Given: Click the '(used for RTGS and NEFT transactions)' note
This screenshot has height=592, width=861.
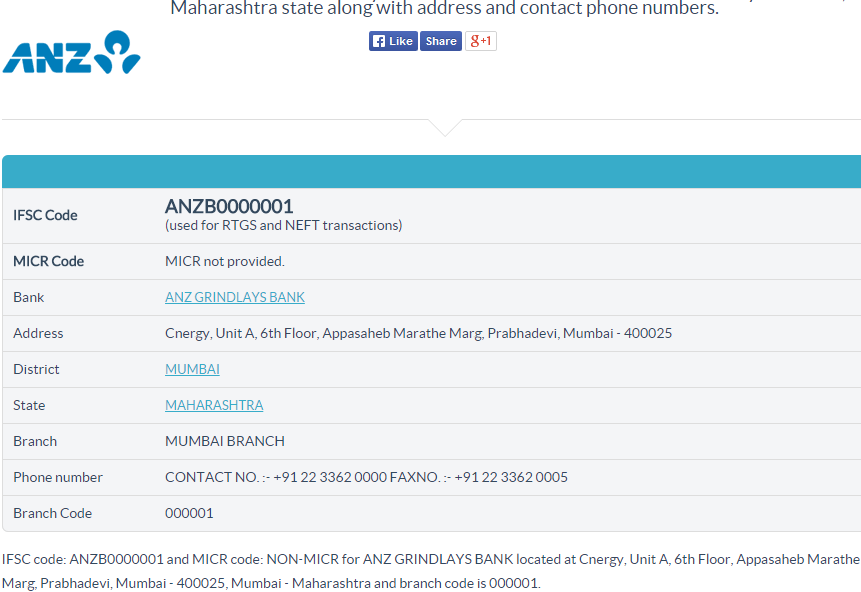Looking at the screenshot, I should coord(283,226).
